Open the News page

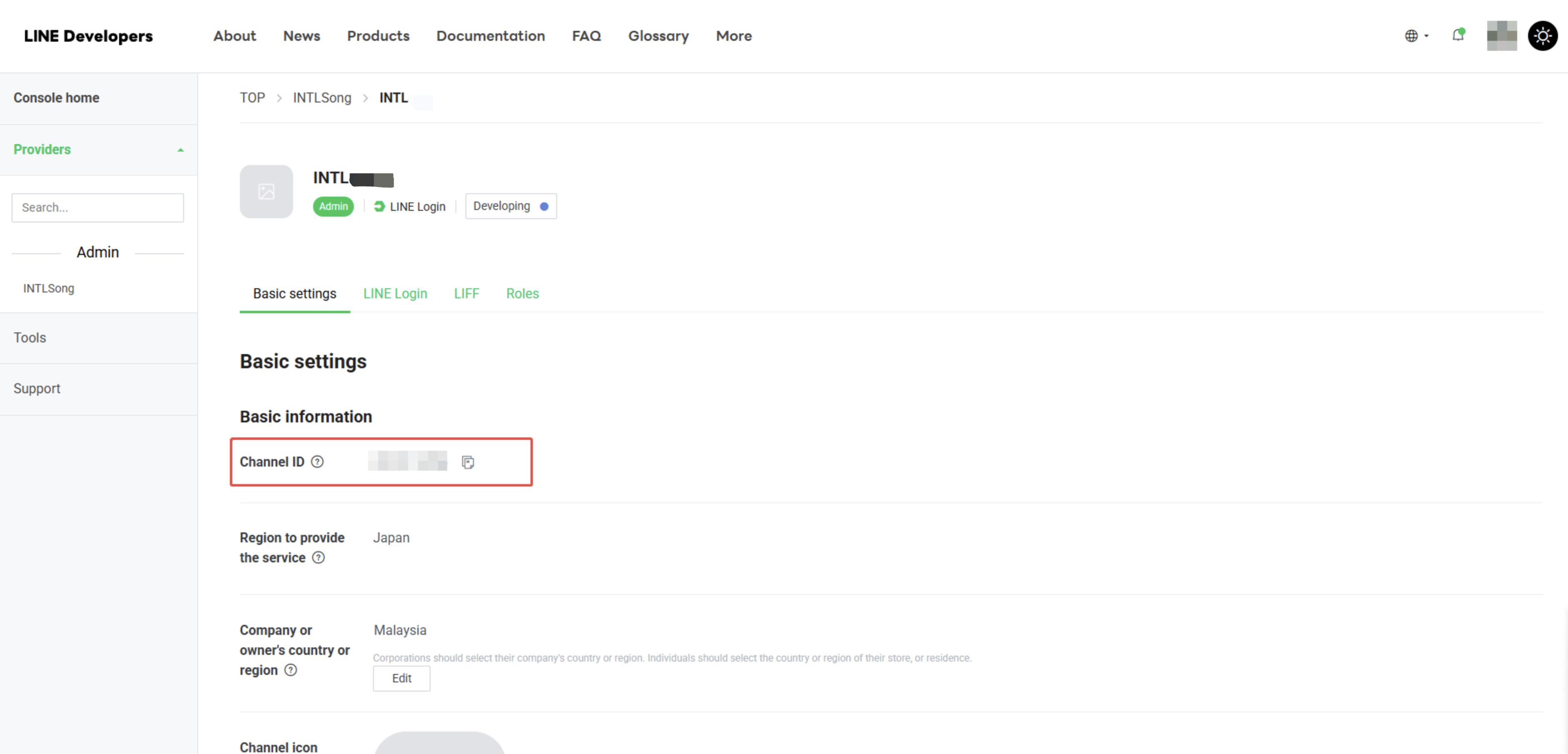tap(301, 36)
